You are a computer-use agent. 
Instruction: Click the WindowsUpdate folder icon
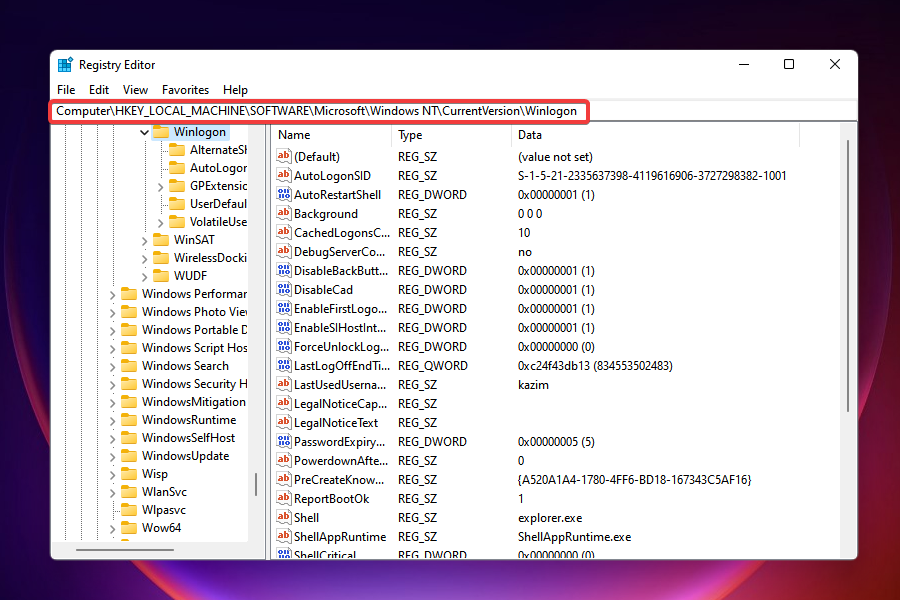pyautogui.click(x=129, y=456)
